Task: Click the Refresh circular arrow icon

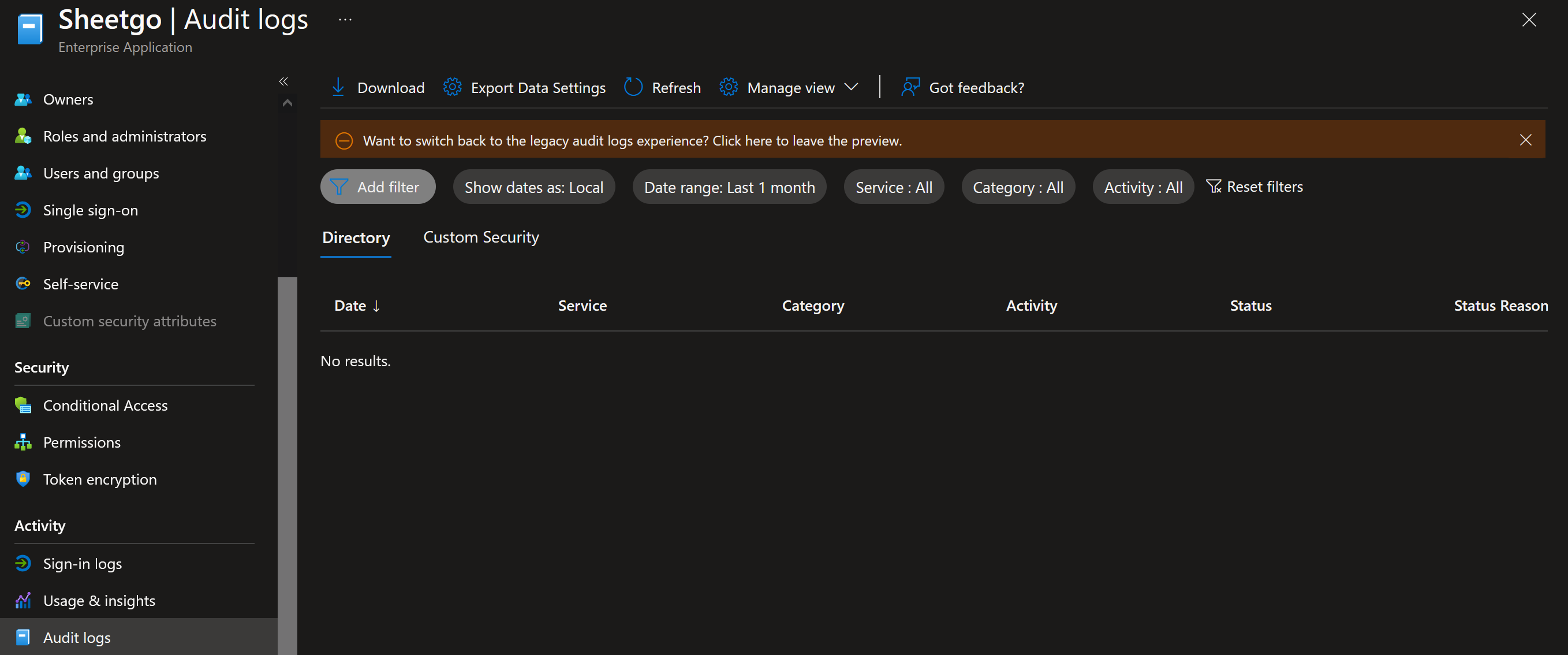Action: pyautogui.click(x=633, y=88)
